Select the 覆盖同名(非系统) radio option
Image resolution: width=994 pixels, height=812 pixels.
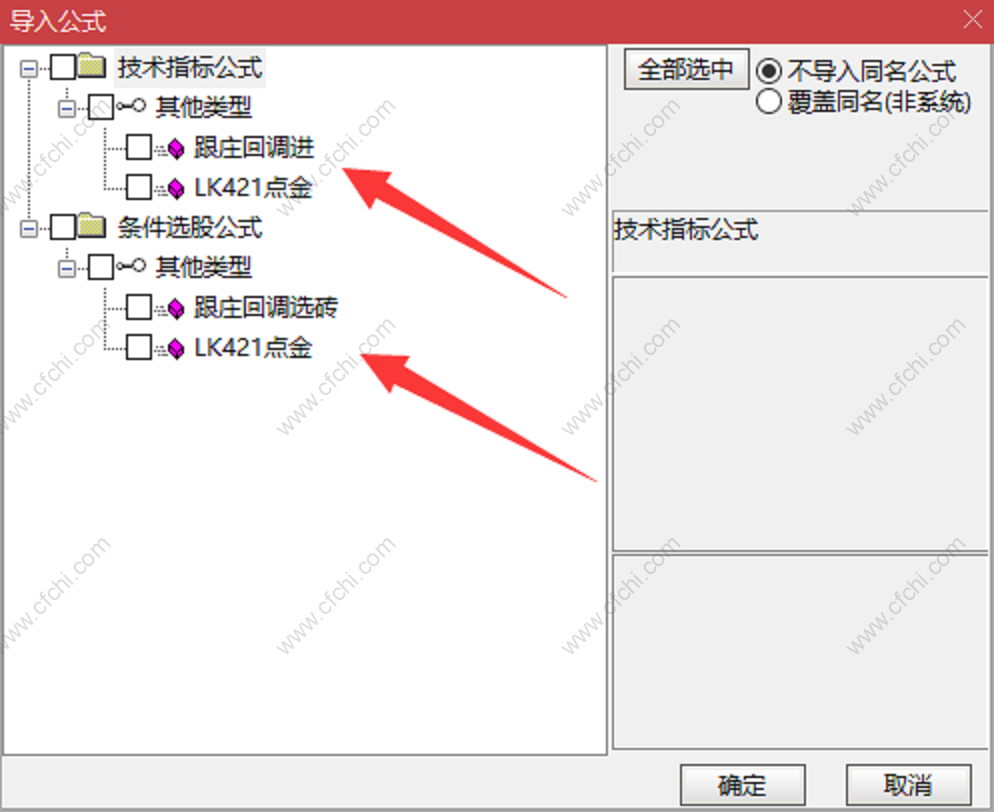click(x=768, y=101)
